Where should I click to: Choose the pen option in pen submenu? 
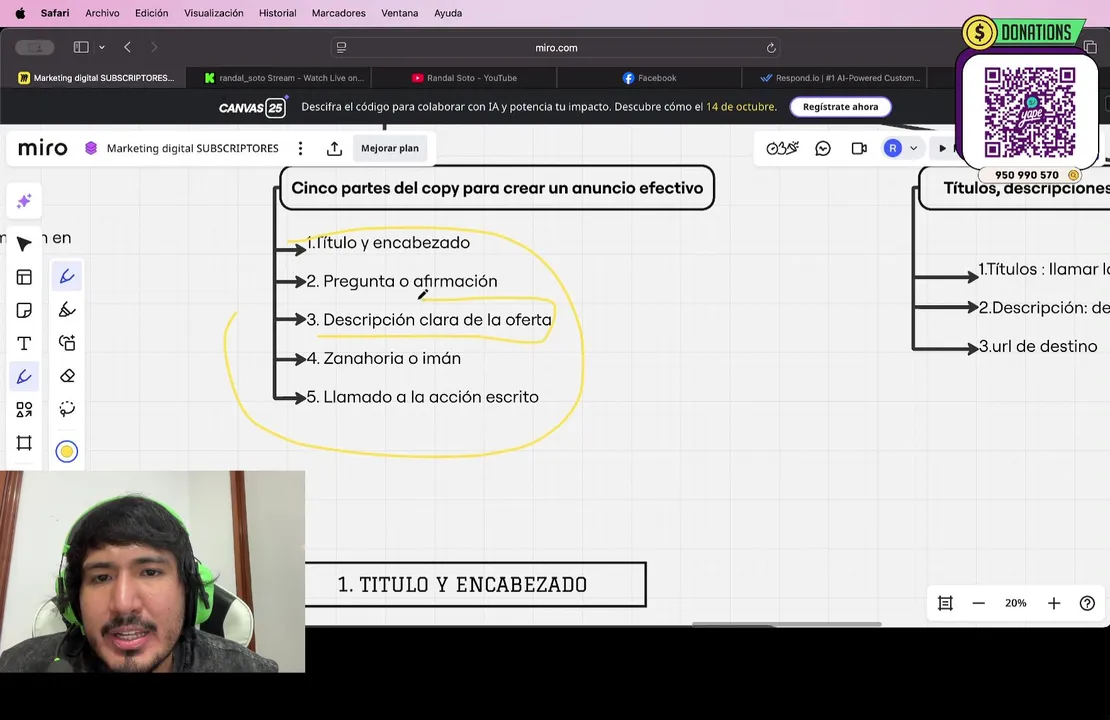click(67, 276)
